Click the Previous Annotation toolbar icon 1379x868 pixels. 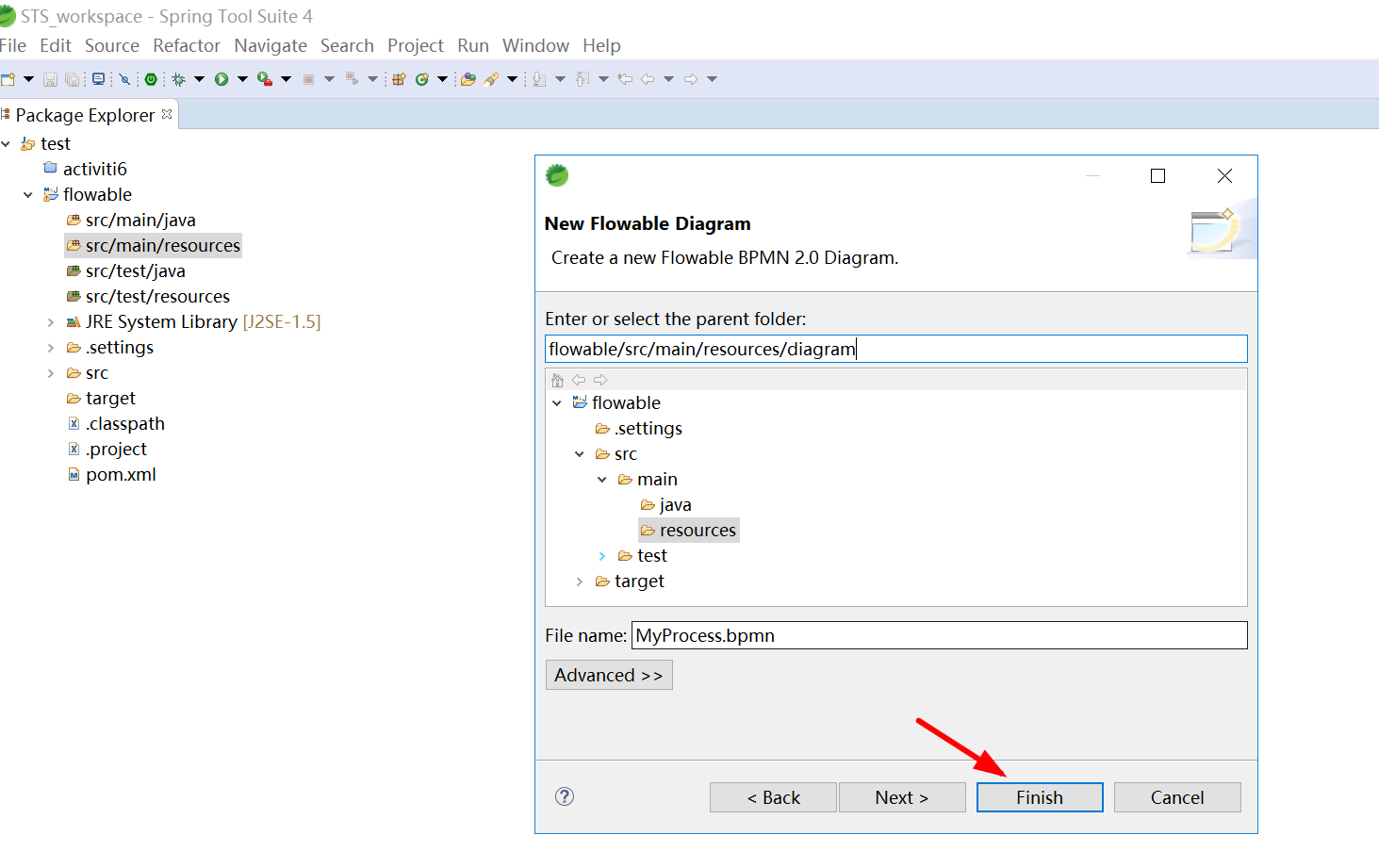coord(583,79)
